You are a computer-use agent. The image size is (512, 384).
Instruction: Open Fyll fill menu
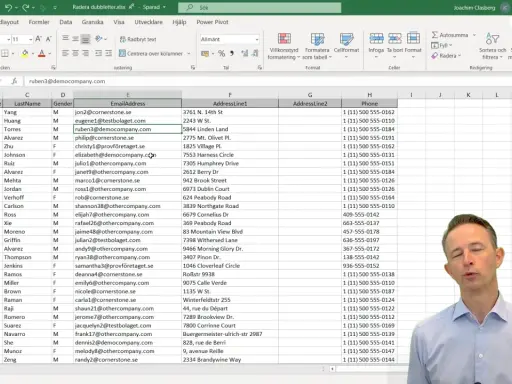click(x=442, y=45)
